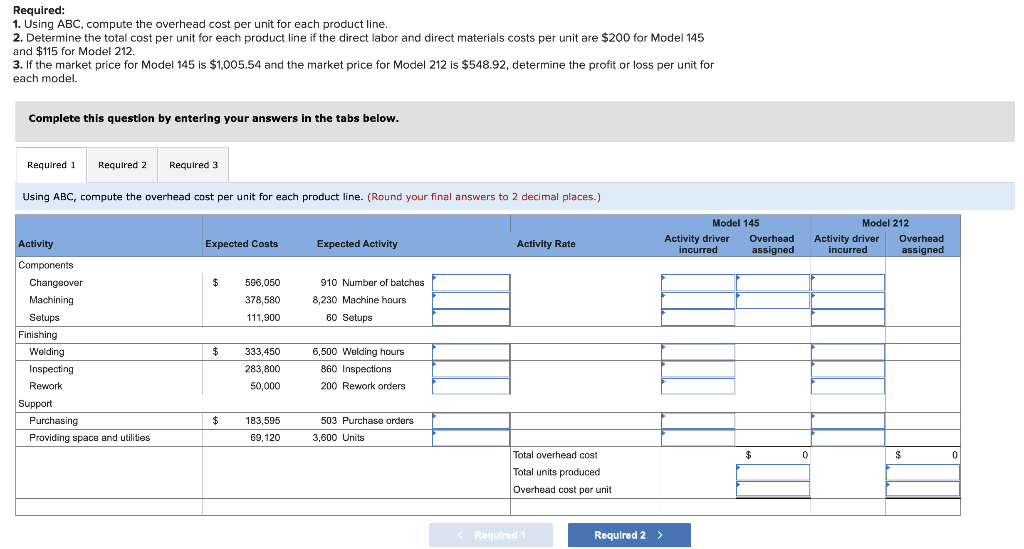Click the greyed Required 1 previous button
The width and height of the screenshot is (1024, 549).
[490, 535]
